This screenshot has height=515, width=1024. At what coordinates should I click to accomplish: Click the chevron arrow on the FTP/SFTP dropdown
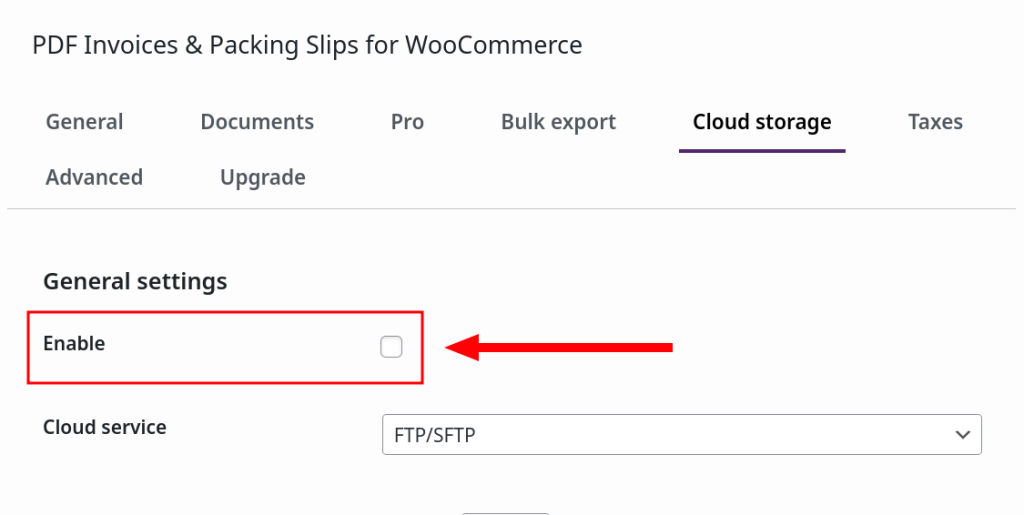pos(963,435)
